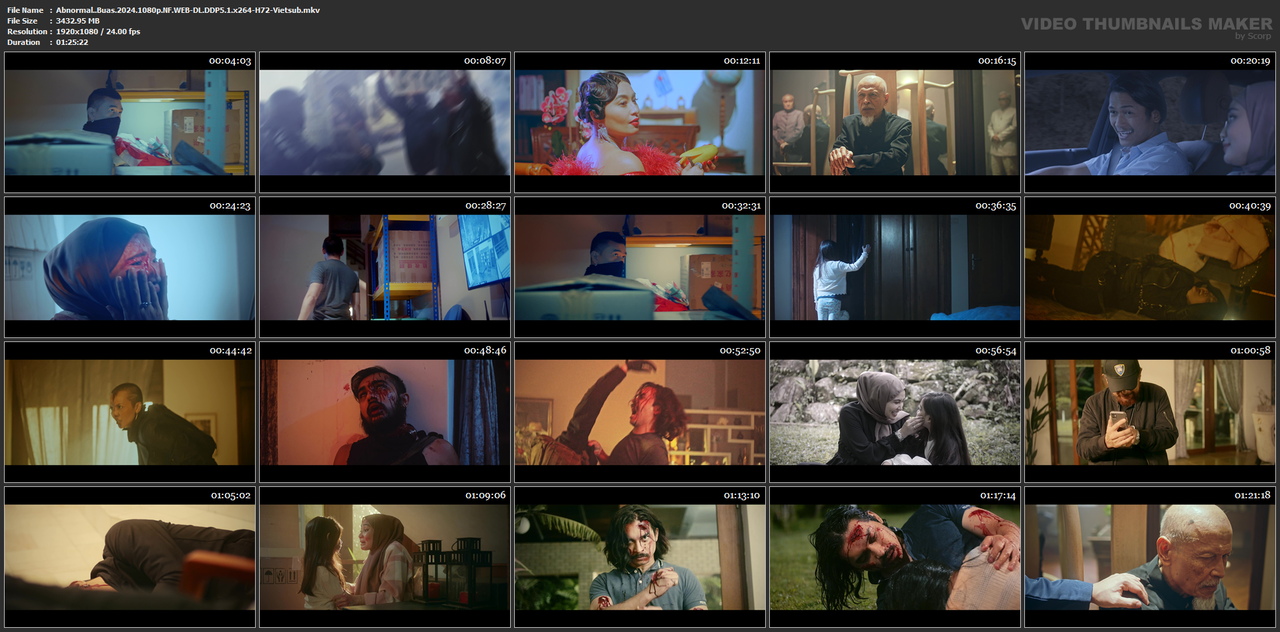Click the 00:40:39 timestamp label

pyautogui.click(x=1250, y=206)
